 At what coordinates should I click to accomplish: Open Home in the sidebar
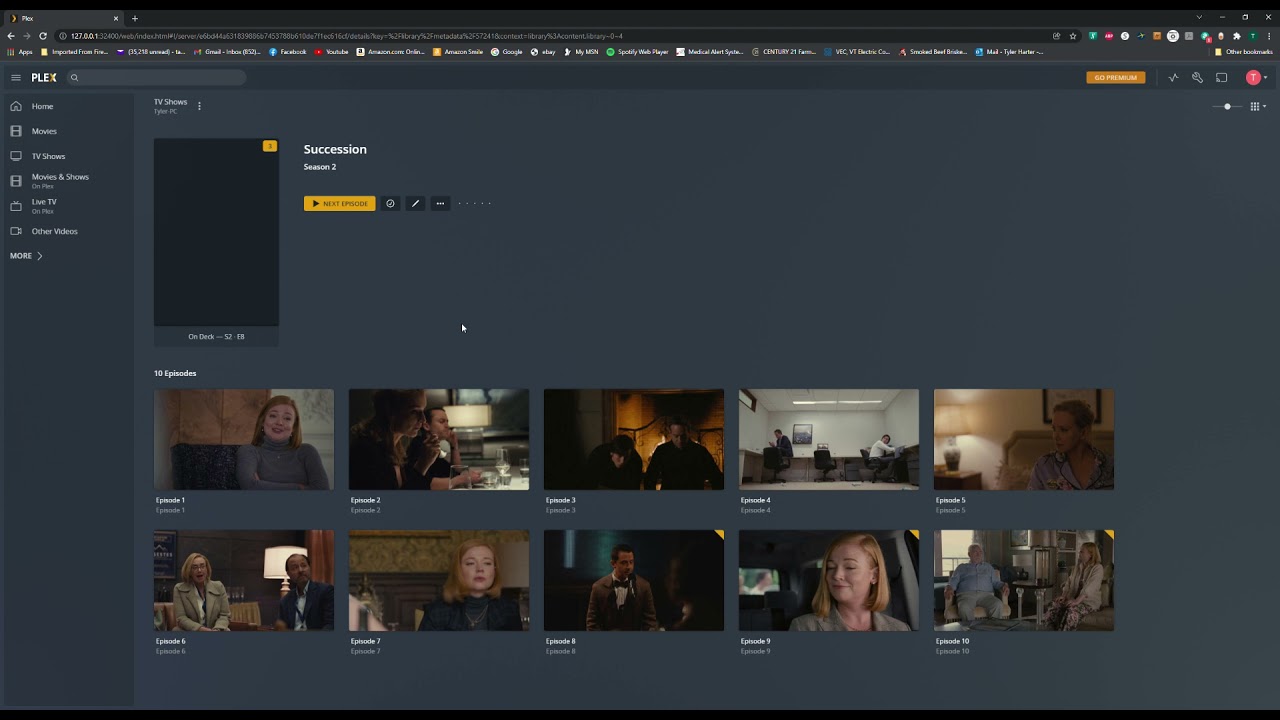[x=42, y=106]
